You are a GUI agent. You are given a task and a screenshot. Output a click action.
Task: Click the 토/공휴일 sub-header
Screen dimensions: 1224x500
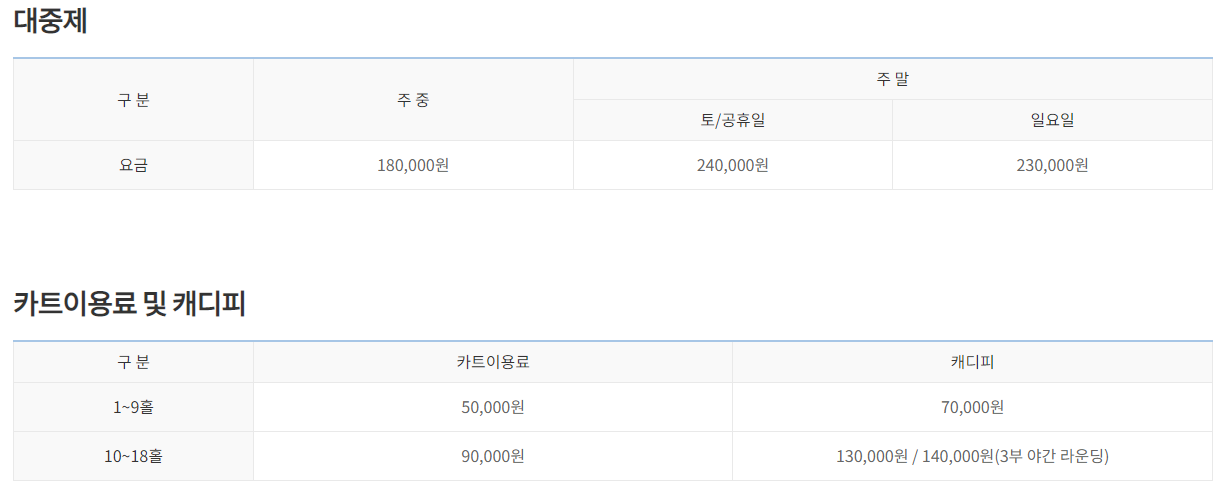pyautogui.click(x=733, y=121)
